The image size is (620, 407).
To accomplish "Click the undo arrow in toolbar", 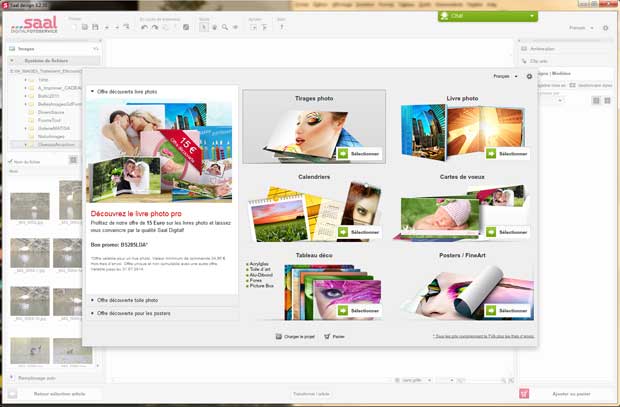I will coord(145,27).
